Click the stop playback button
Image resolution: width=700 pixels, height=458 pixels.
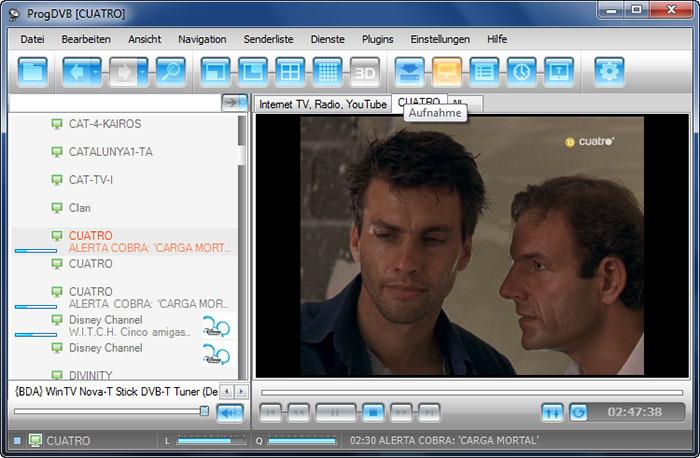tap(373, 412)
